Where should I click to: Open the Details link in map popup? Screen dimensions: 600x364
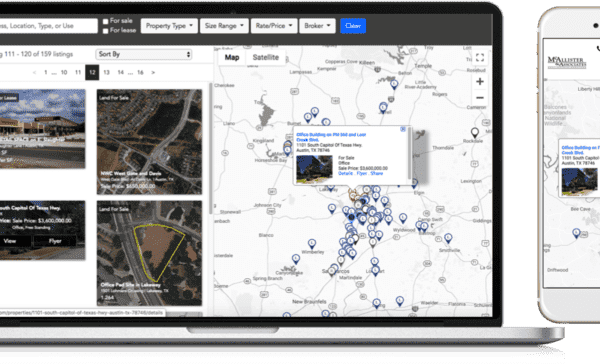pyautogui.click(x=346, y=173)
